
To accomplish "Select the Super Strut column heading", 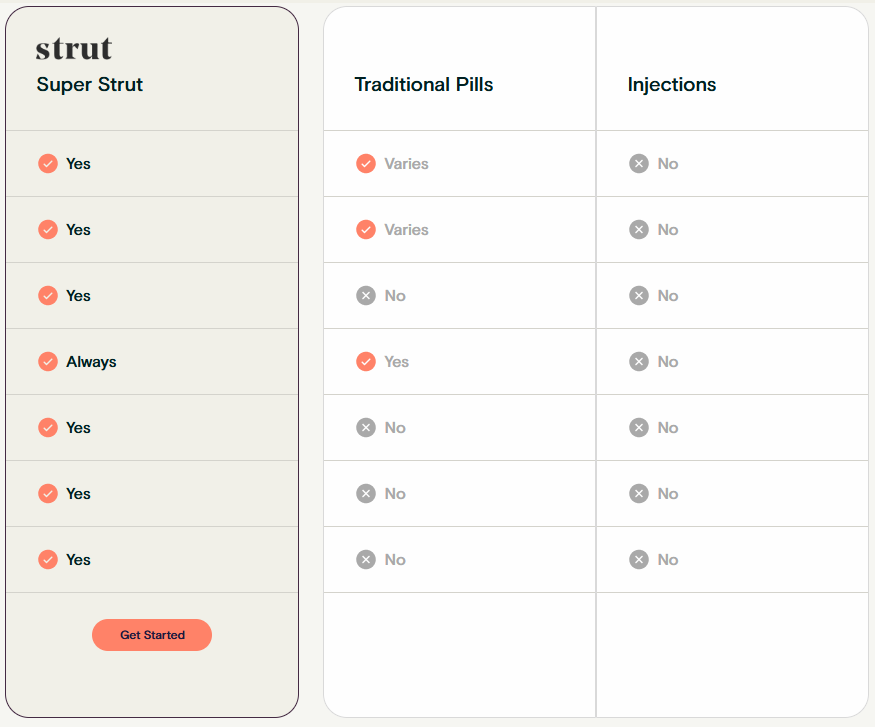I will 90,84.
